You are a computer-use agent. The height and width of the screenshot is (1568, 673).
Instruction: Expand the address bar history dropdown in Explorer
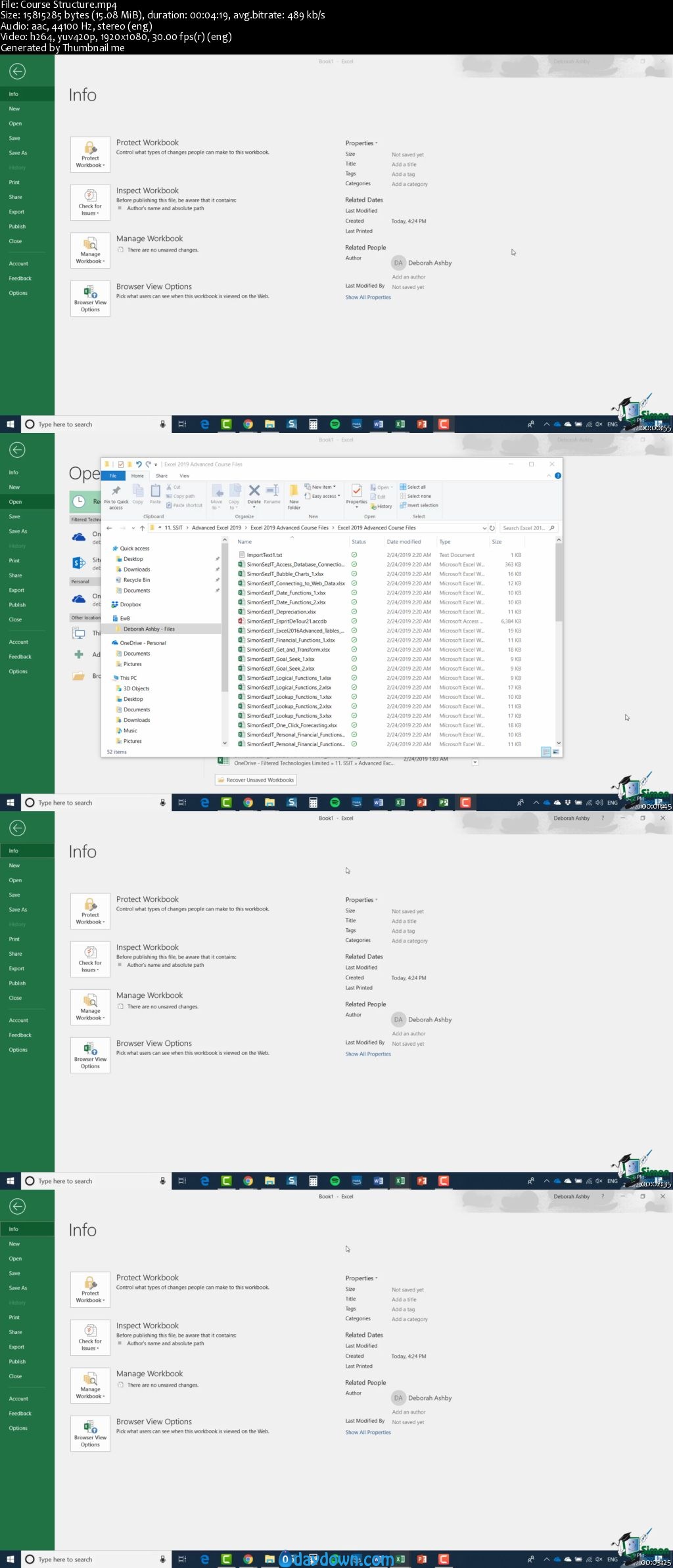point(484,527)
